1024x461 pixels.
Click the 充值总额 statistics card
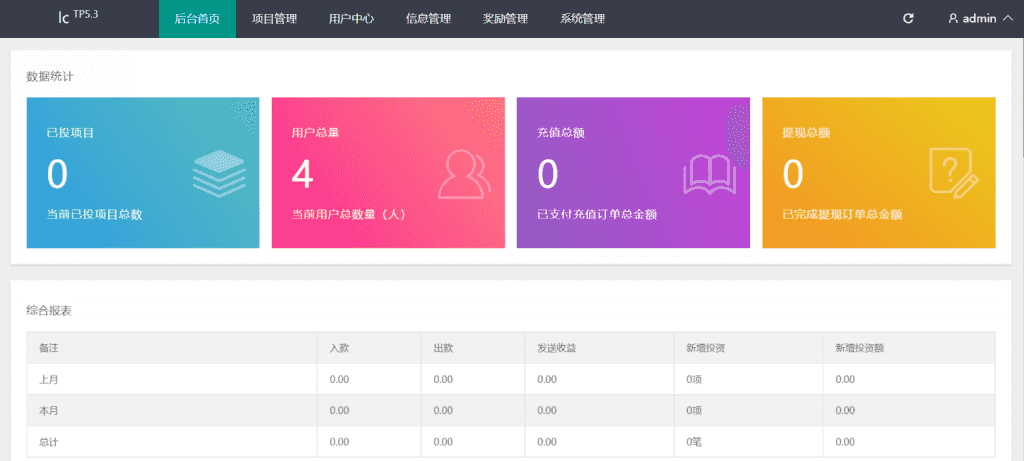click(632, 172)
